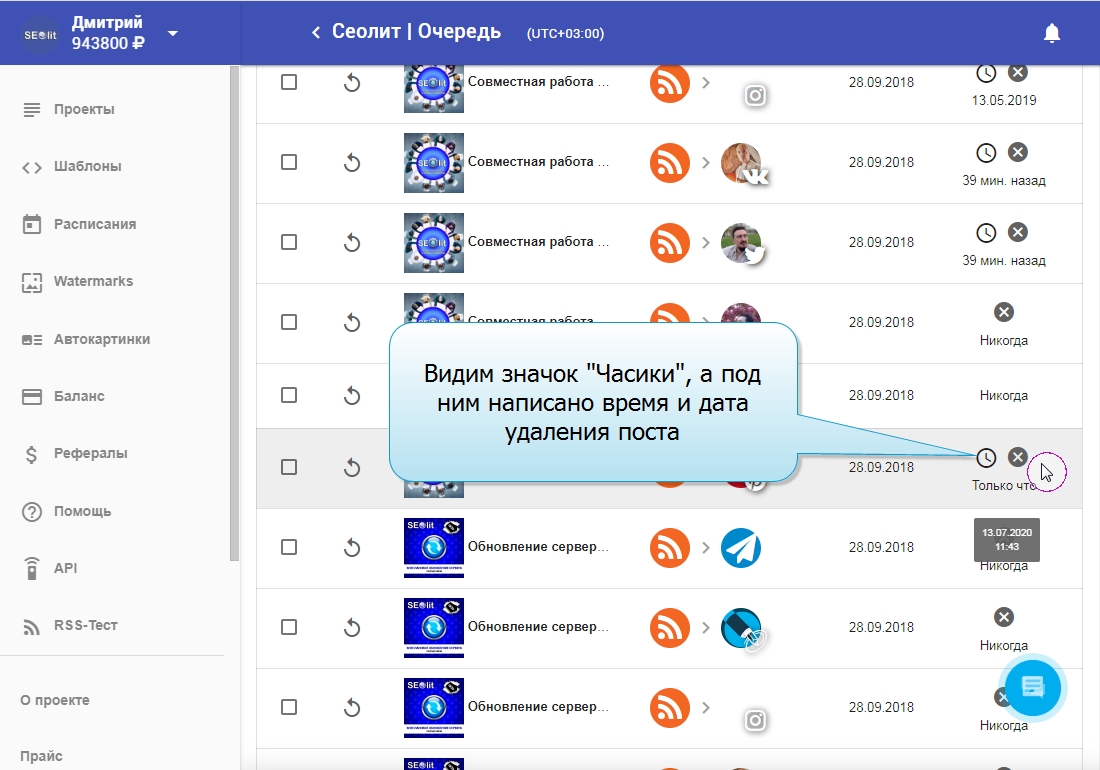The width and height of the screenshot is (1100, 770).
Task: Open the blue chat widget button
Action: pos(1033,687)
